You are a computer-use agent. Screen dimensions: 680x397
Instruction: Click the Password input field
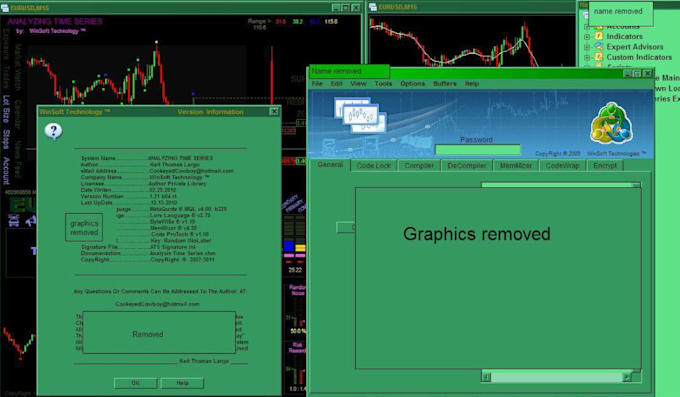tap(477, 150)
